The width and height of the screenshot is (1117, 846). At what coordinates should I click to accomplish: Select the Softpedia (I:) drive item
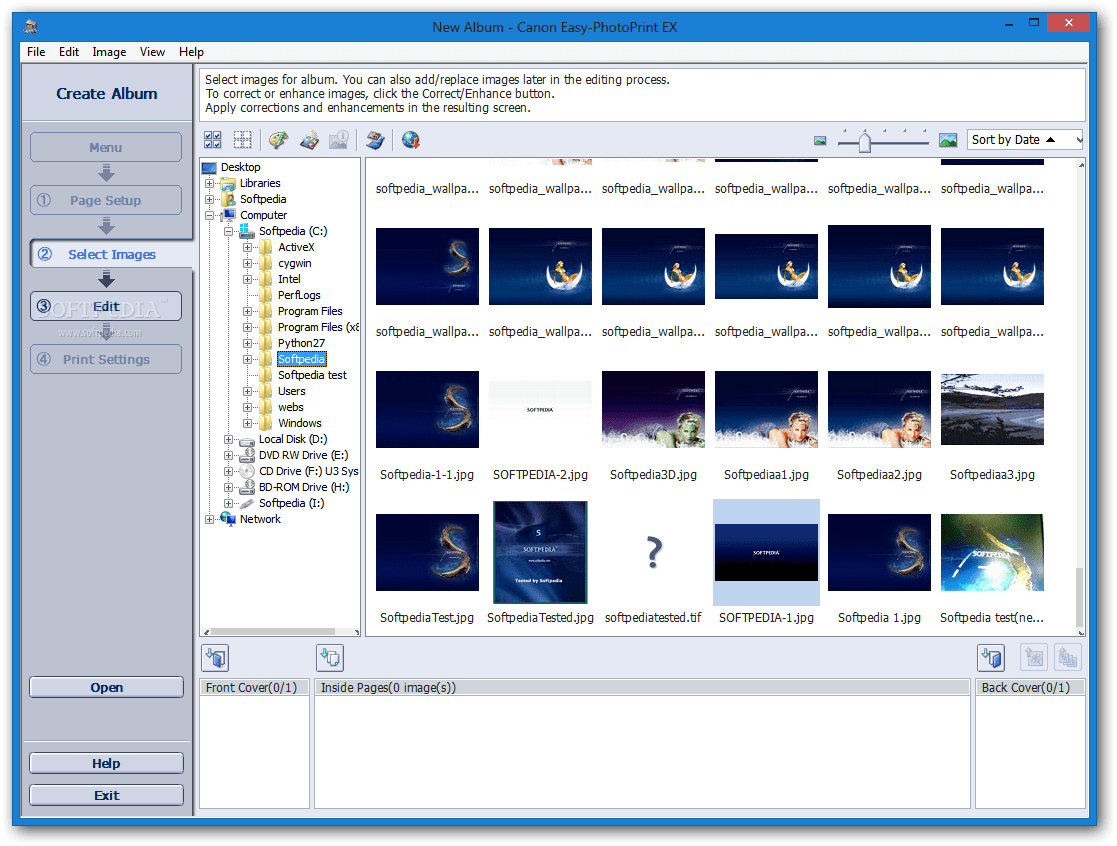291,503
